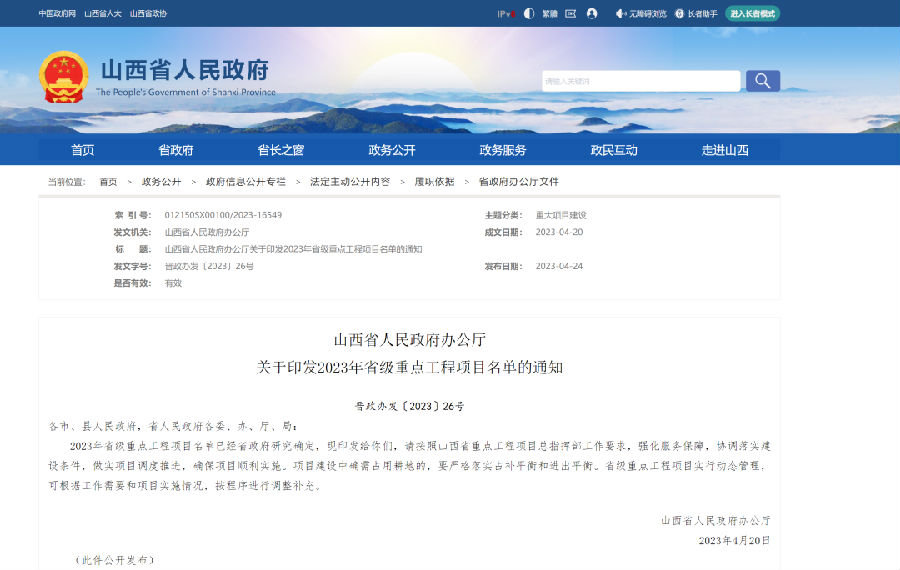Click 法定主动公开内容 breadcrumb link

coord(350,182)
